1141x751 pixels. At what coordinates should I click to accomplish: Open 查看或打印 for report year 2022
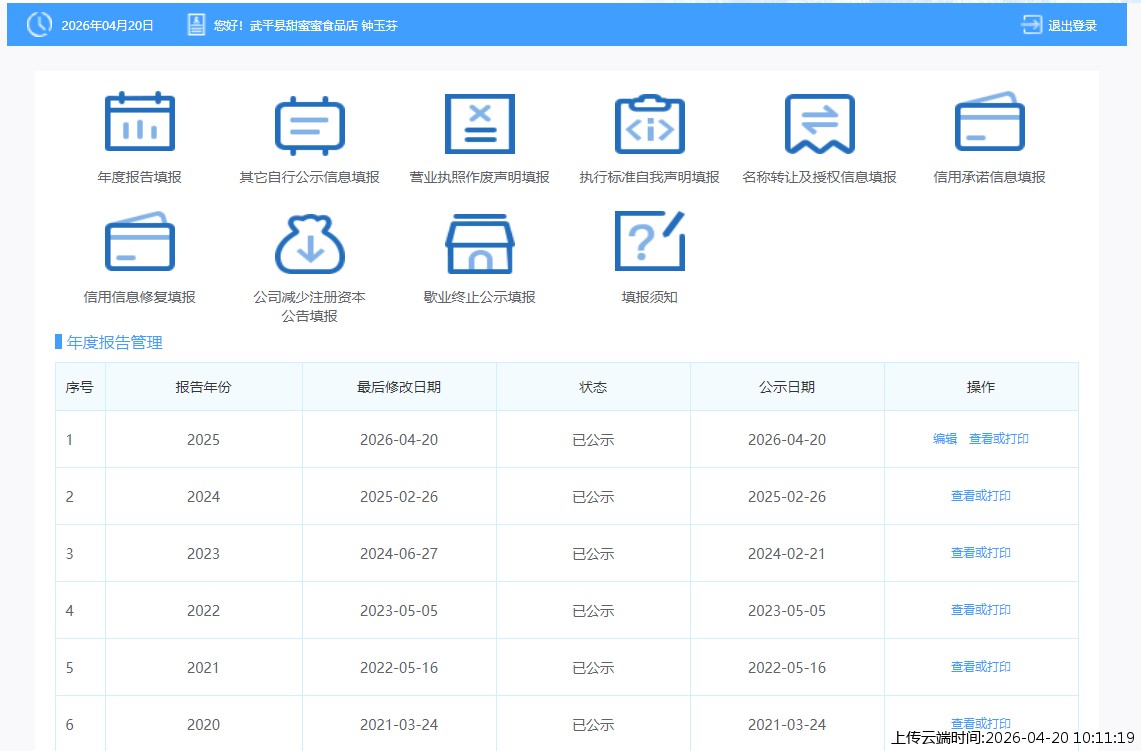coord(980,610)
